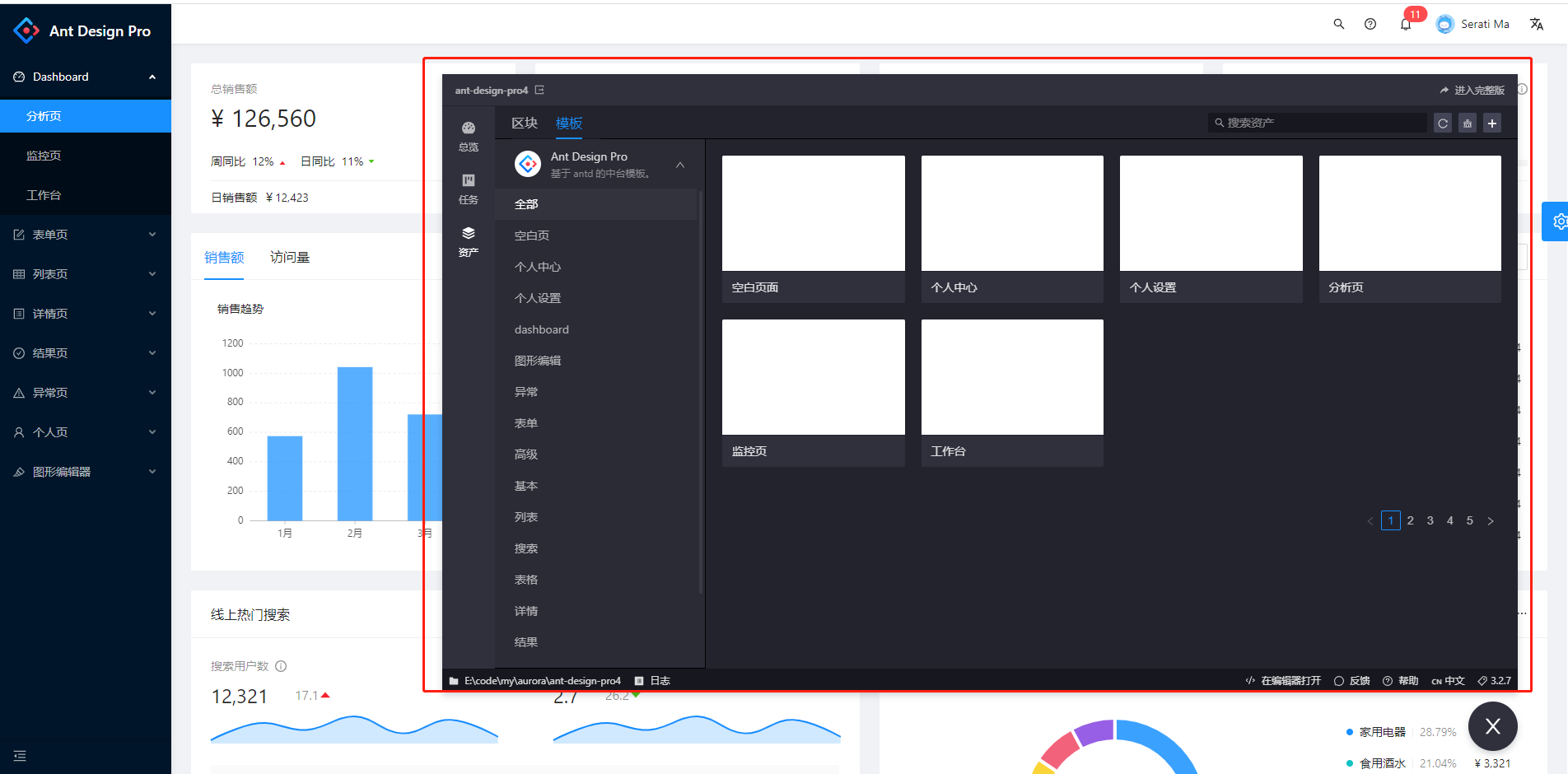Go to page 3 of templates

click(1430, 520)
